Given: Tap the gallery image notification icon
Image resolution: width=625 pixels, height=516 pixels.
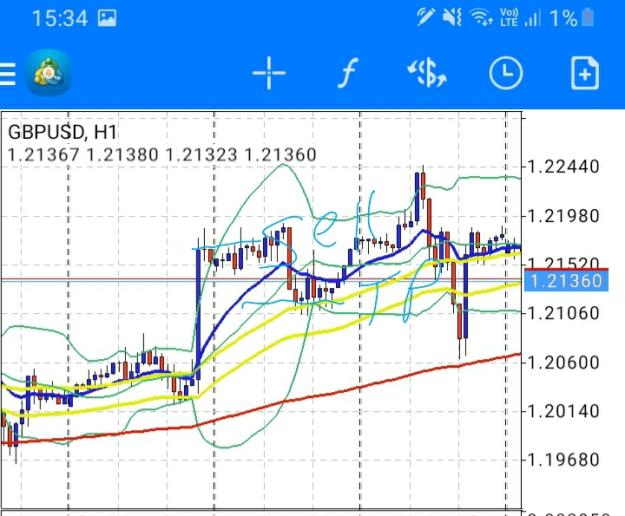Looking at the screenshot, I should coord(107,18).
